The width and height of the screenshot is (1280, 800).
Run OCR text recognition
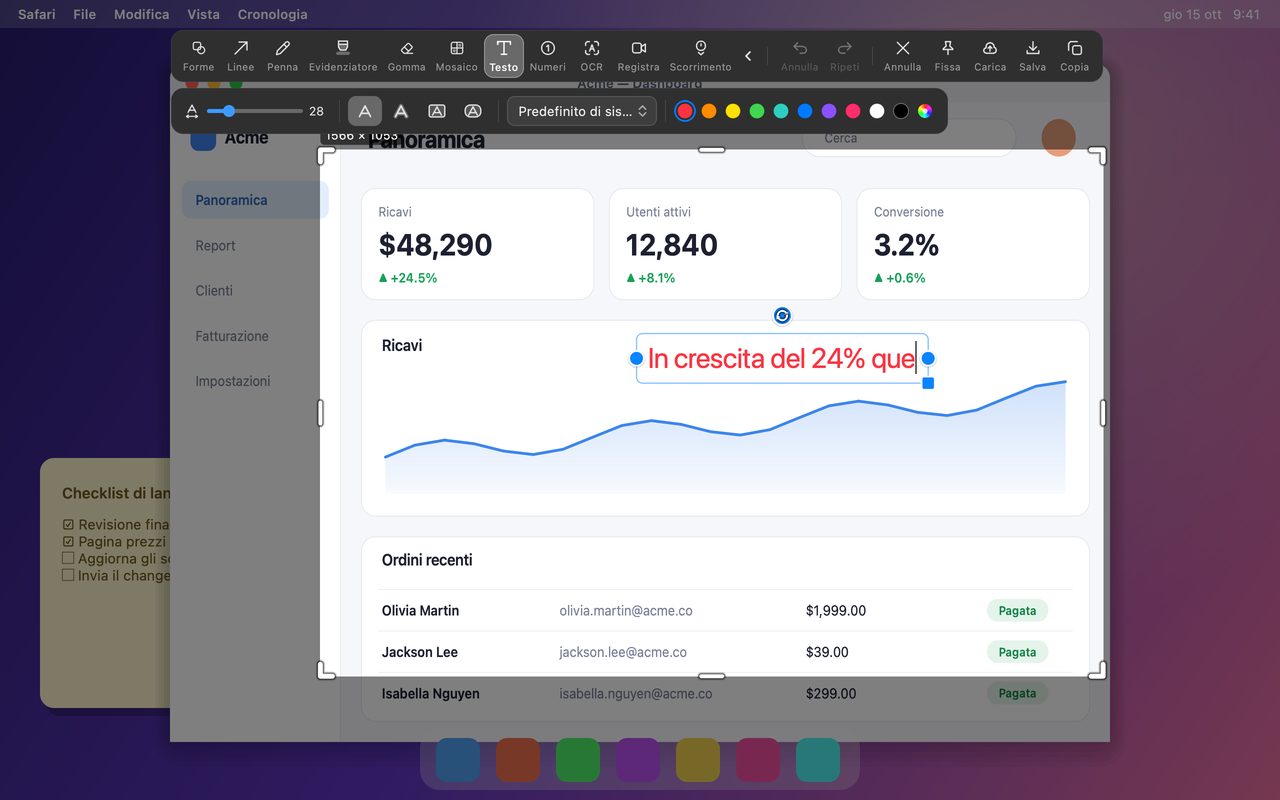pos(592,56)
